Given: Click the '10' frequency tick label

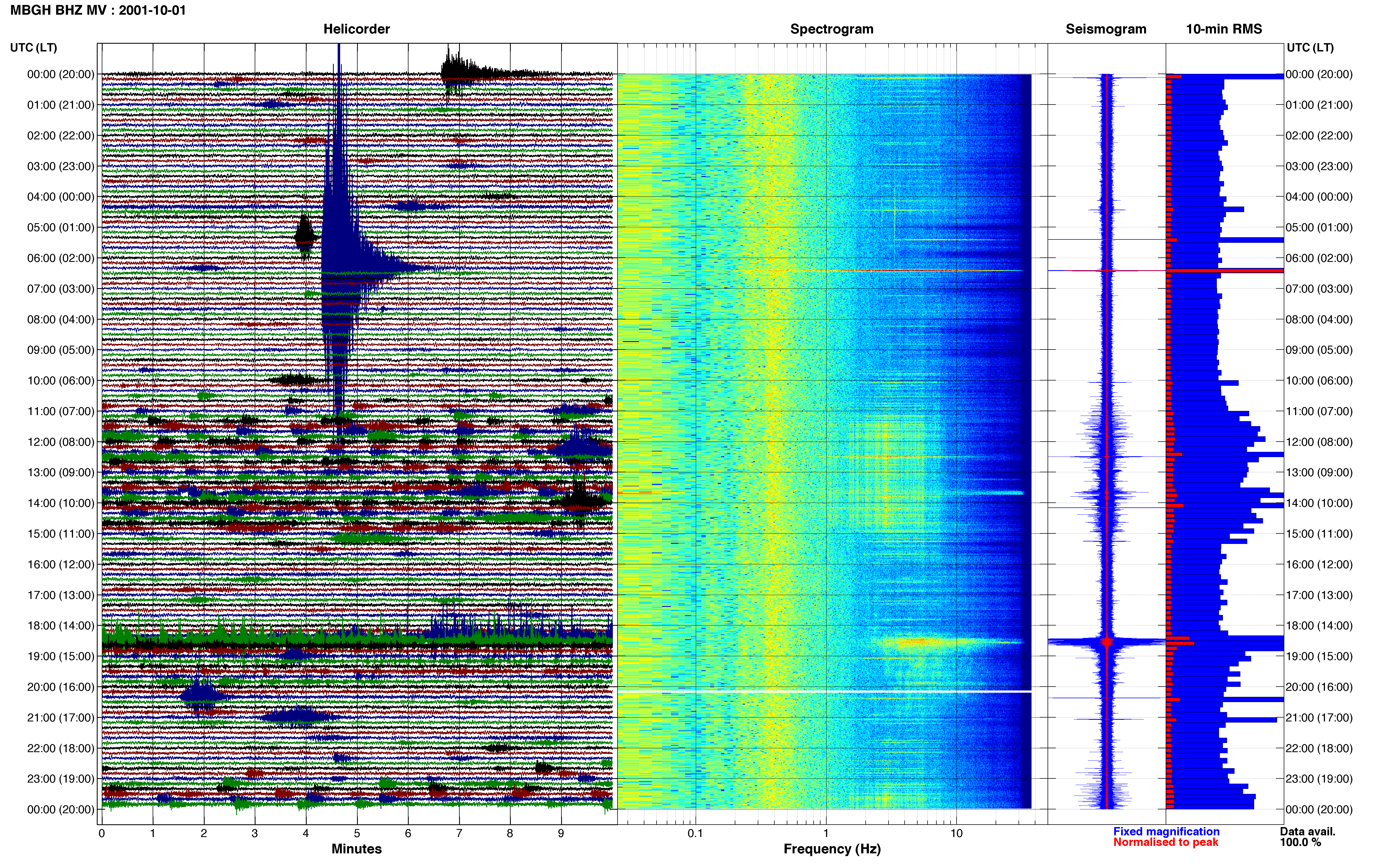Looking at the screenshot, I should [x=956, y=833].
